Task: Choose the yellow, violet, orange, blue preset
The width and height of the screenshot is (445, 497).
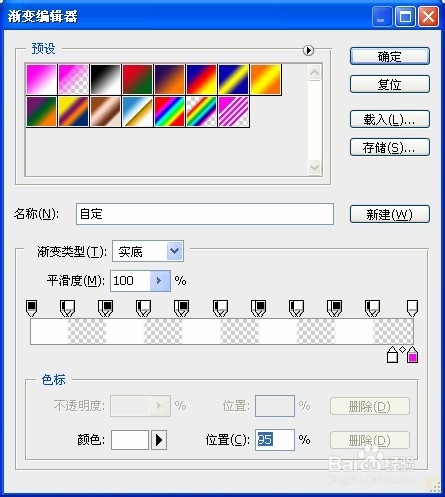Action: (74, 112)
